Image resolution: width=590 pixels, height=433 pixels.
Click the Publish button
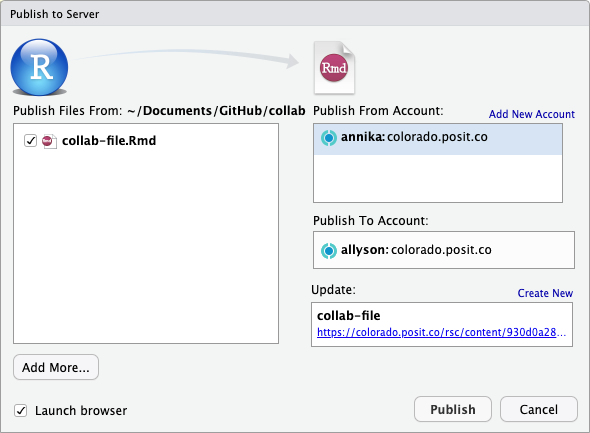pos(453,409)
